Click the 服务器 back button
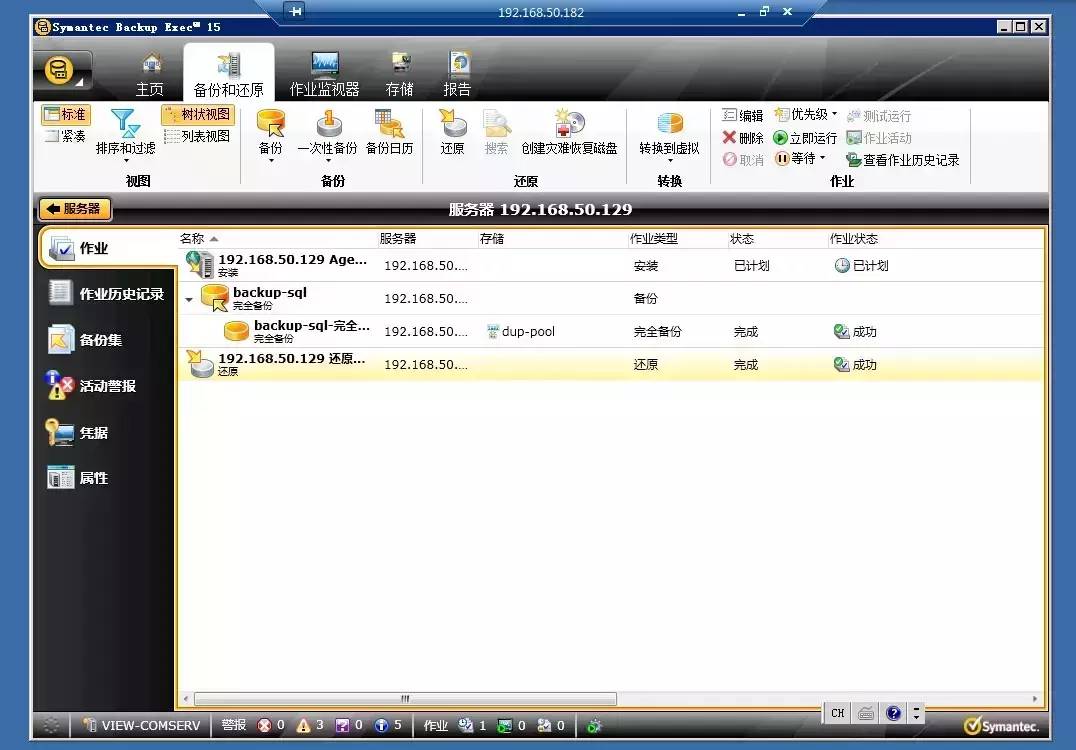Image resolution: width=1076 pixels, height=750 pixels. click(75, 209)
